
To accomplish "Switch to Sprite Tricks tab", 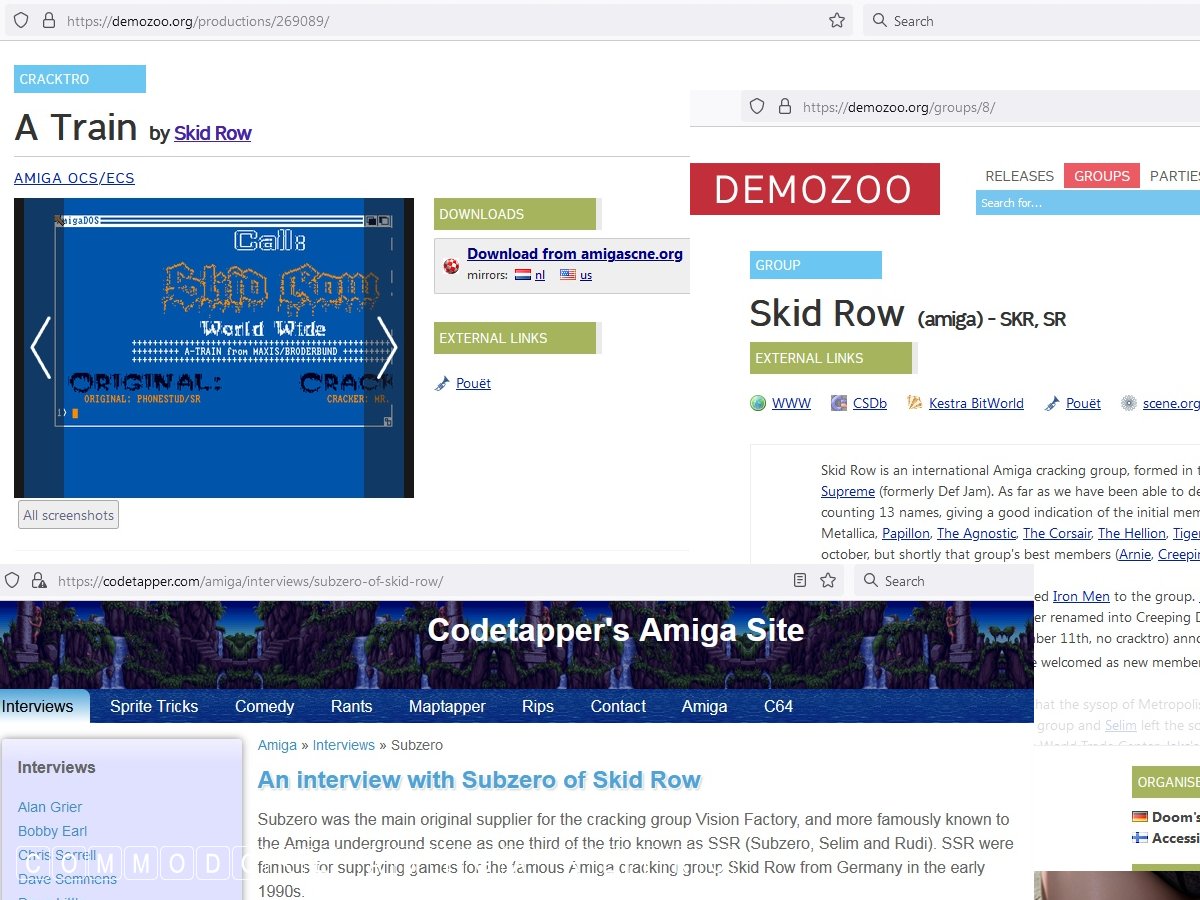I will 154,706.
